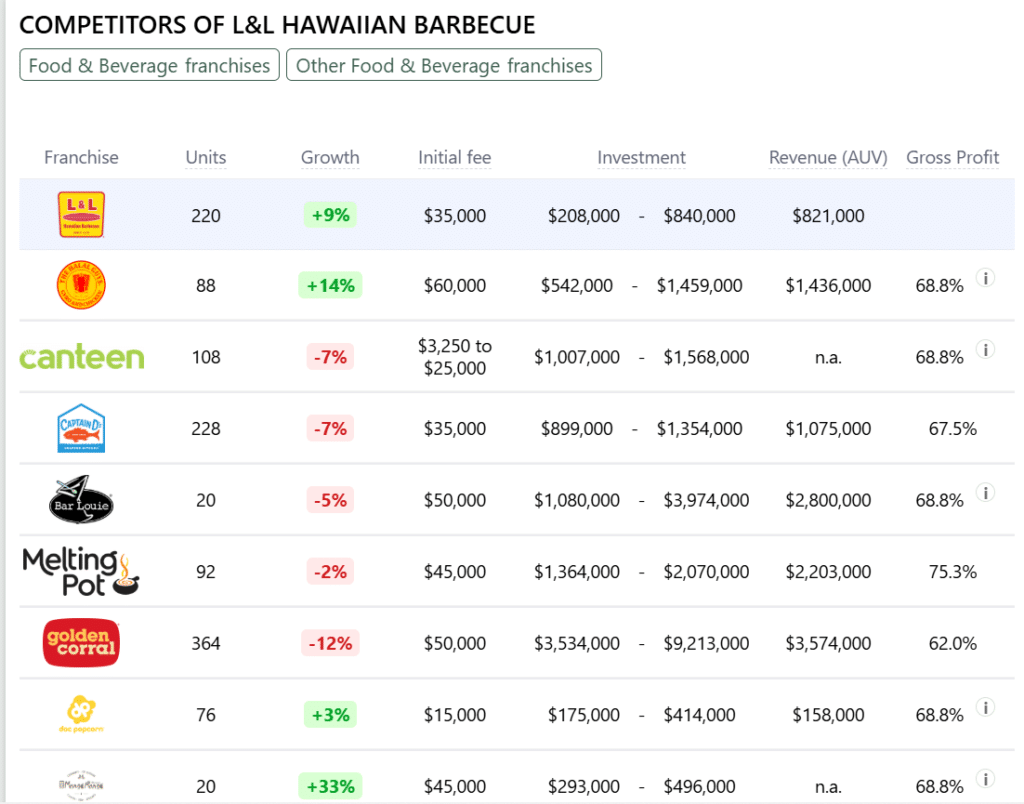1024x804 pixels.
Task: Click the Gross Profit column header
Action: (952, 157)
